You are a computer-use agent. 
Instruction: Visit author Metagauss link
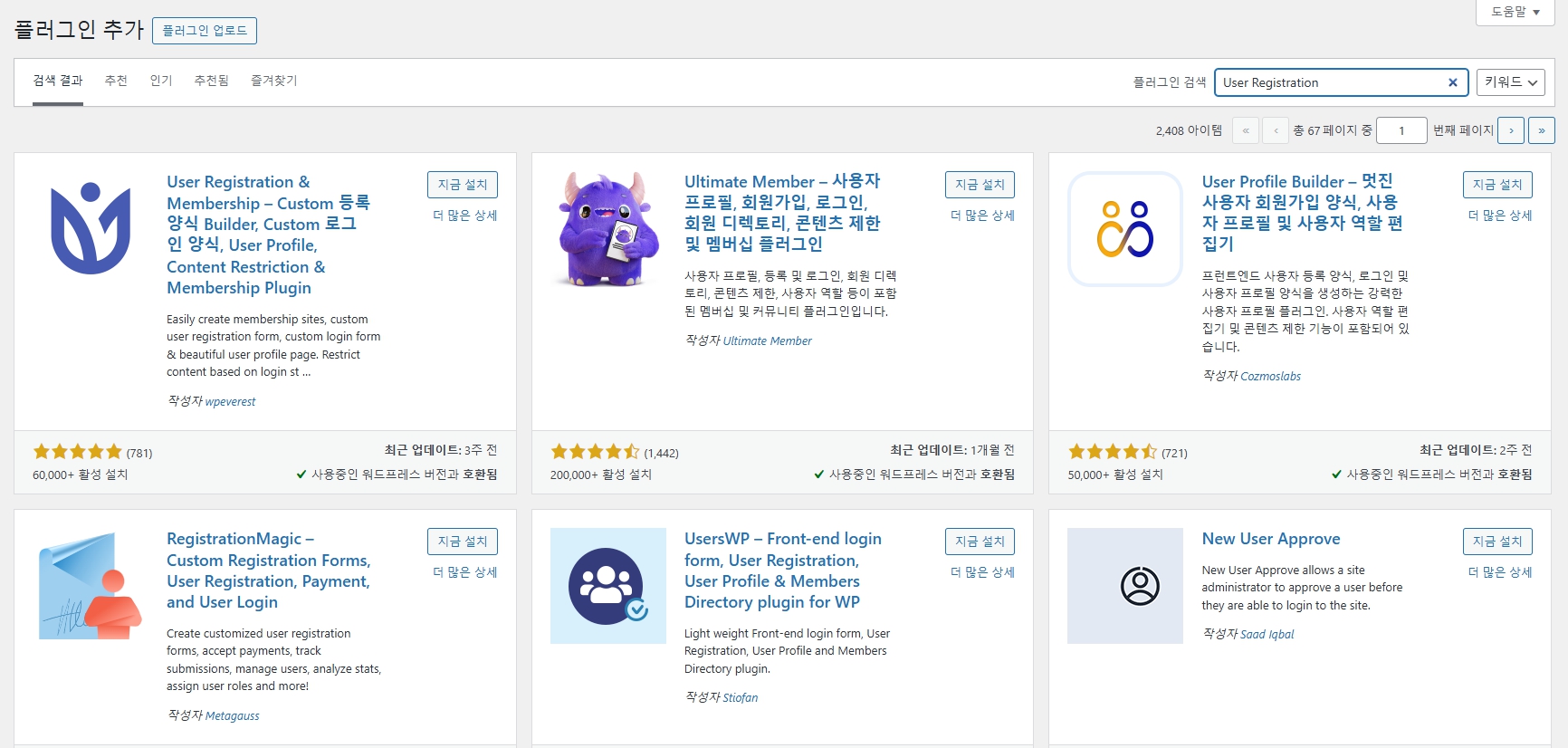click(232, 715)
